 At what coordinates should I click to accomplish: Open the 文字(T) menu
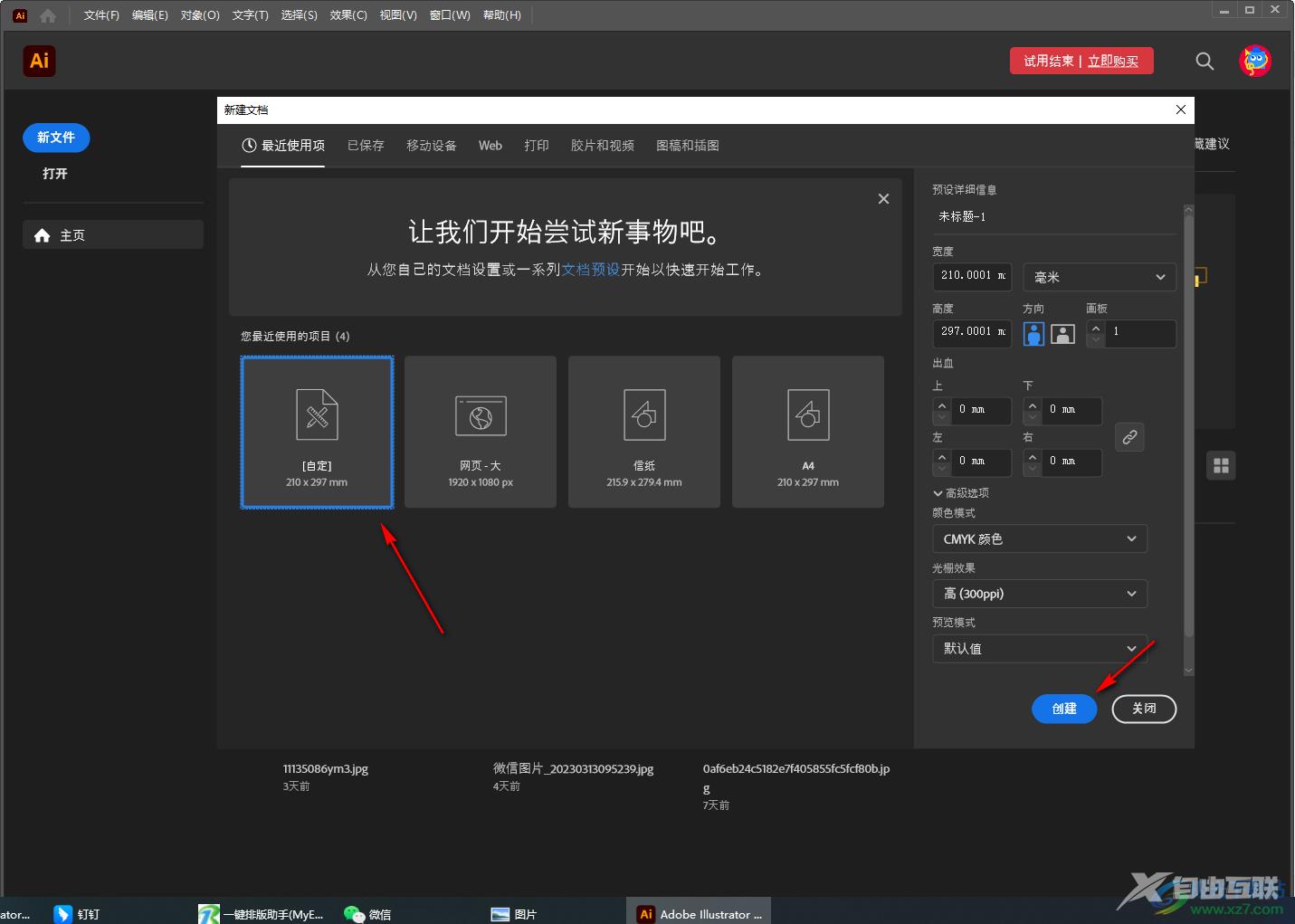(251, 15)
